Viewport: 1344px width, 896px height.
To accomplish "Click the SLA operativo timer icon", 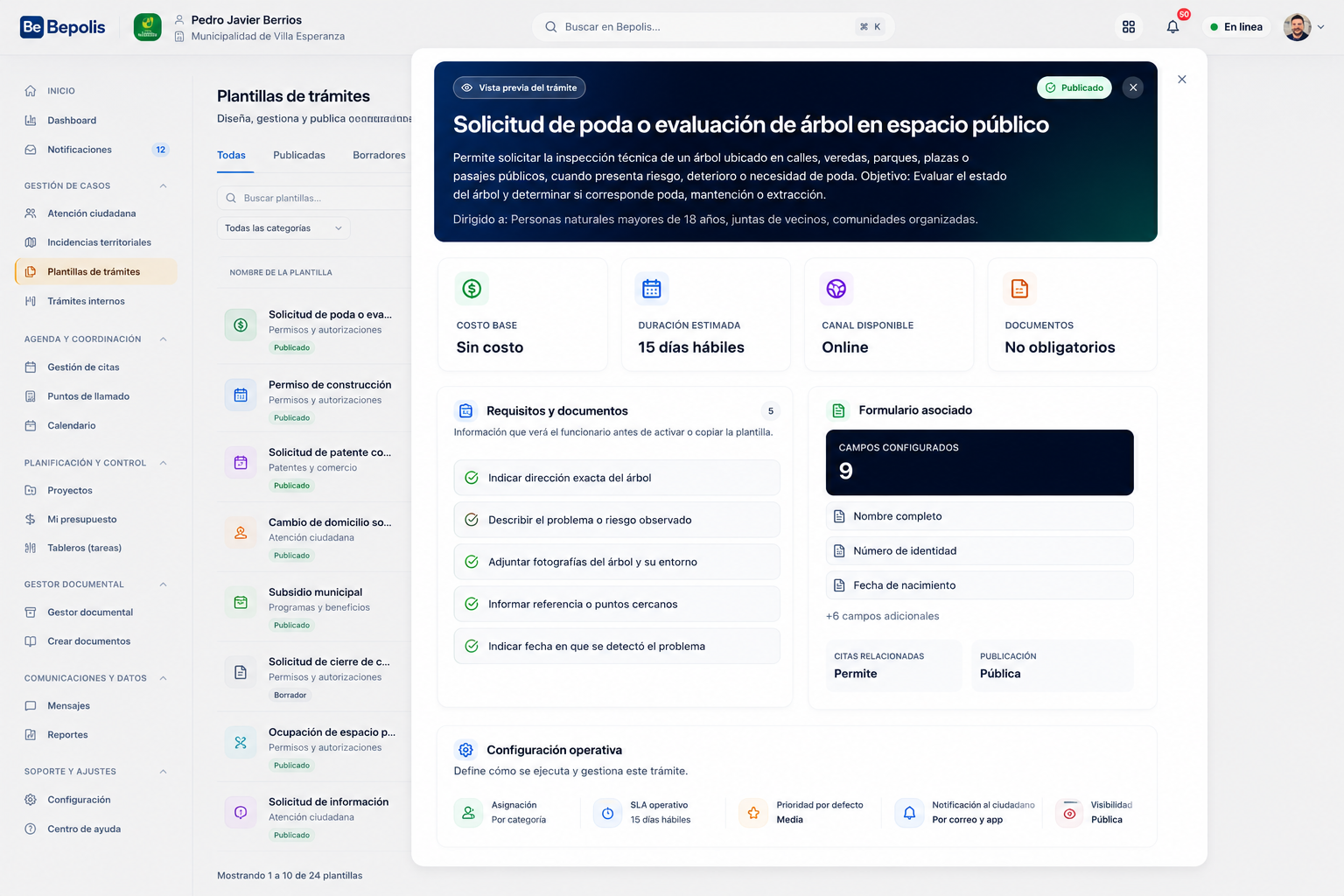I will (x=607, y=813).
